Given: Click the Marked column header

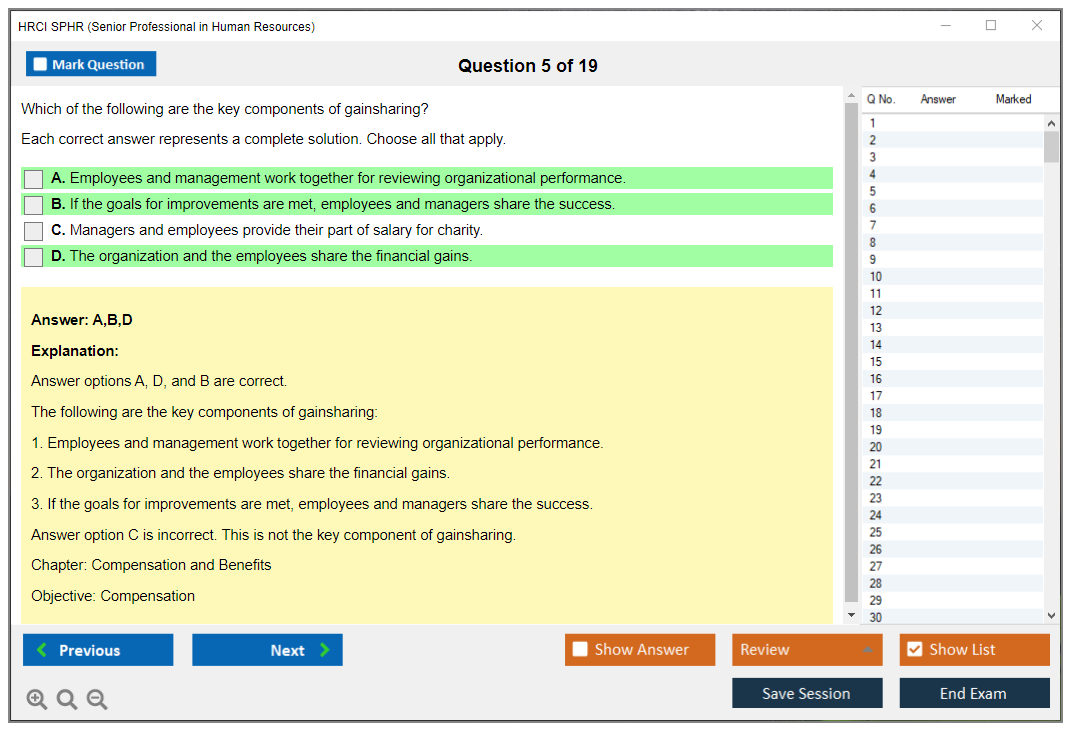Looking at the screenshot, I should [x=1012, y=99].
